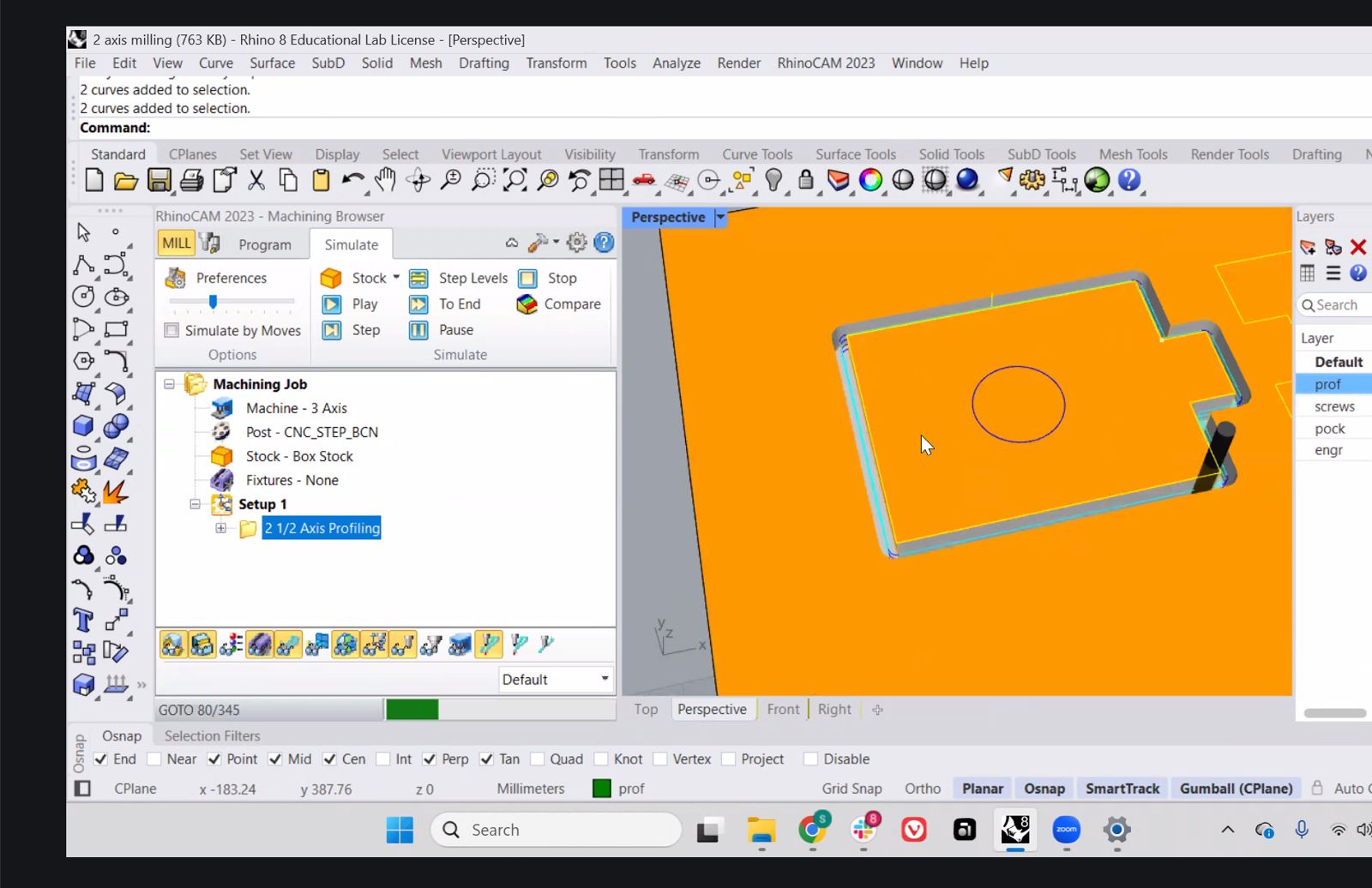
Task: Open the Selection Filters tab
Action: [213, 736]
